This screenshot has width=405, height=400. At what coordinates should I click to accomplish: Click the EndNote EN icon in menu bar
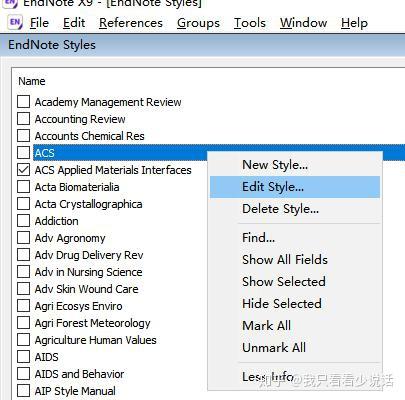coord(15,23)
